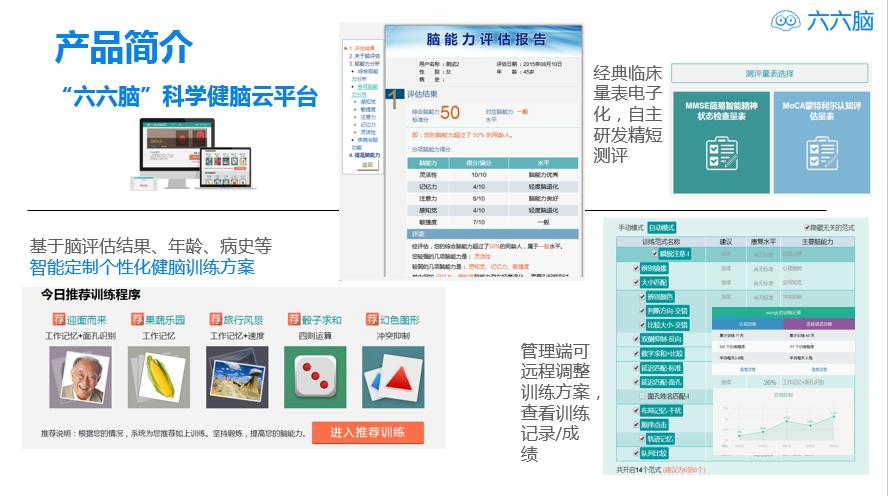Switch to 自动模式 button

click(x=661, y=228)
